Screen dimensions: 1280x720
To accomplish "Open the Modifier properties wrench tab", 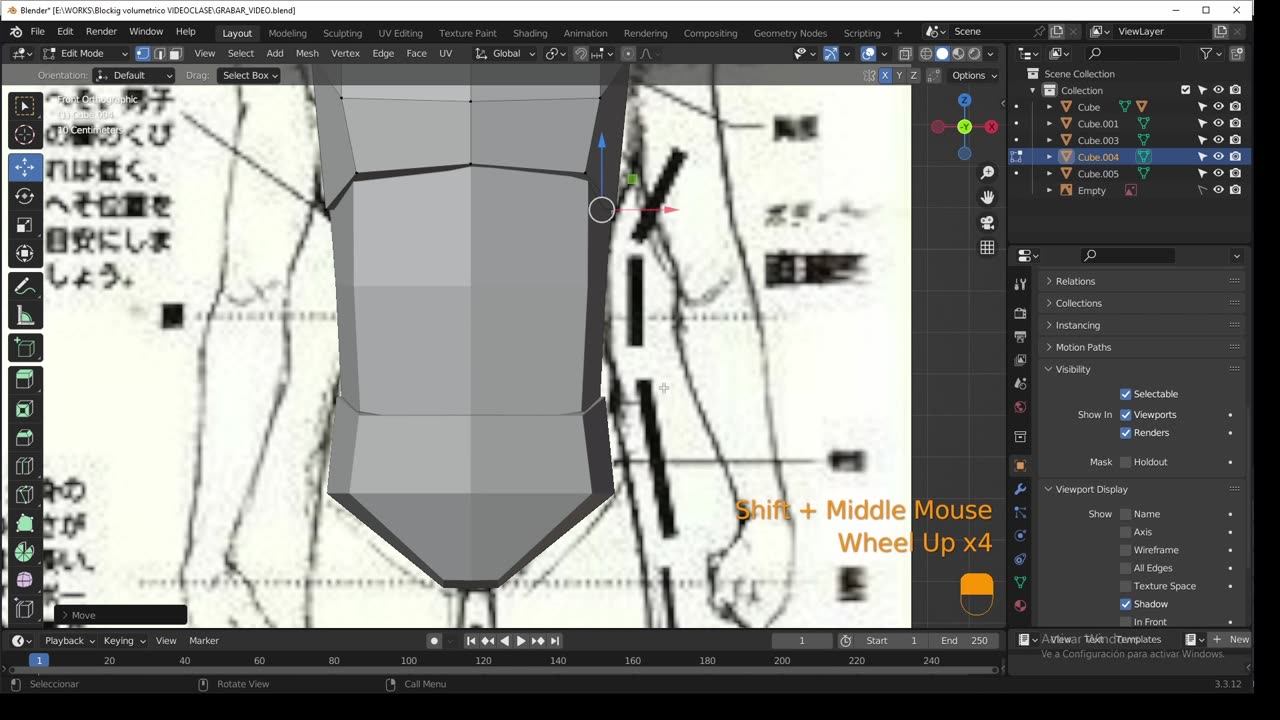I will point(1020,489).
